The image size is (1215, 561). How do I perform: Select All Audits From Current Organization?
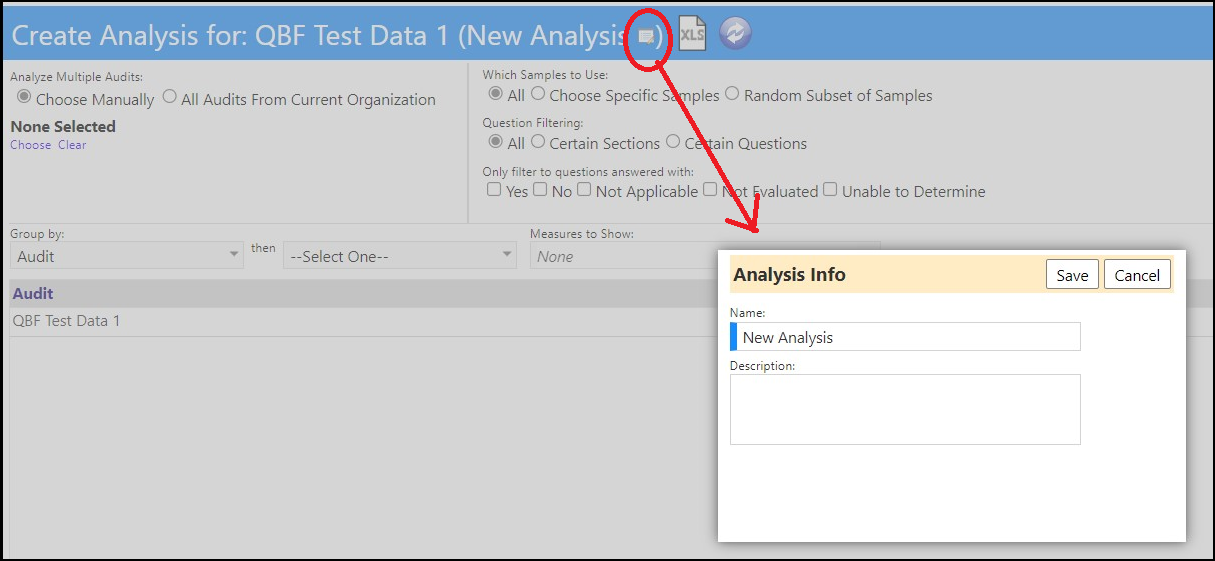169,97
